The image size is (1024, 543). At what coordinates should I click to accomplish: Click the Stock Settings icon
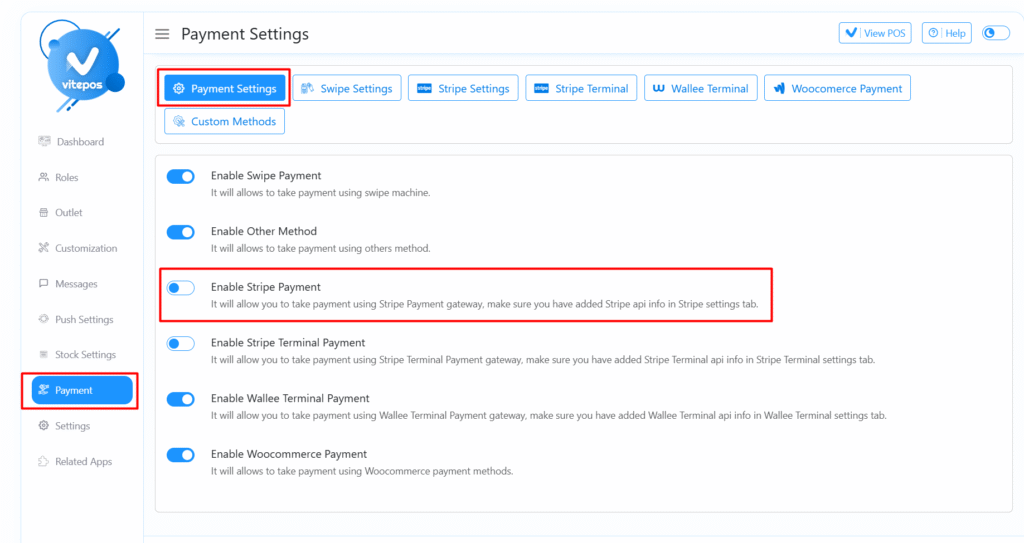(44, 354)
